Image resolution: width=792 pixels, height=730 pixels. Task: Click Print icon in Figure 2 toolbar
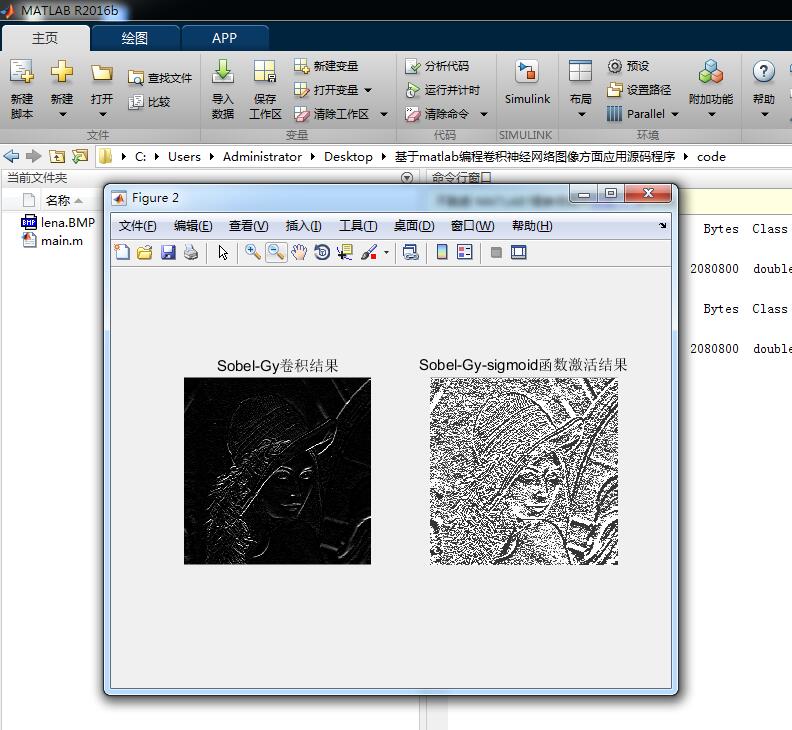coord(191,252)
